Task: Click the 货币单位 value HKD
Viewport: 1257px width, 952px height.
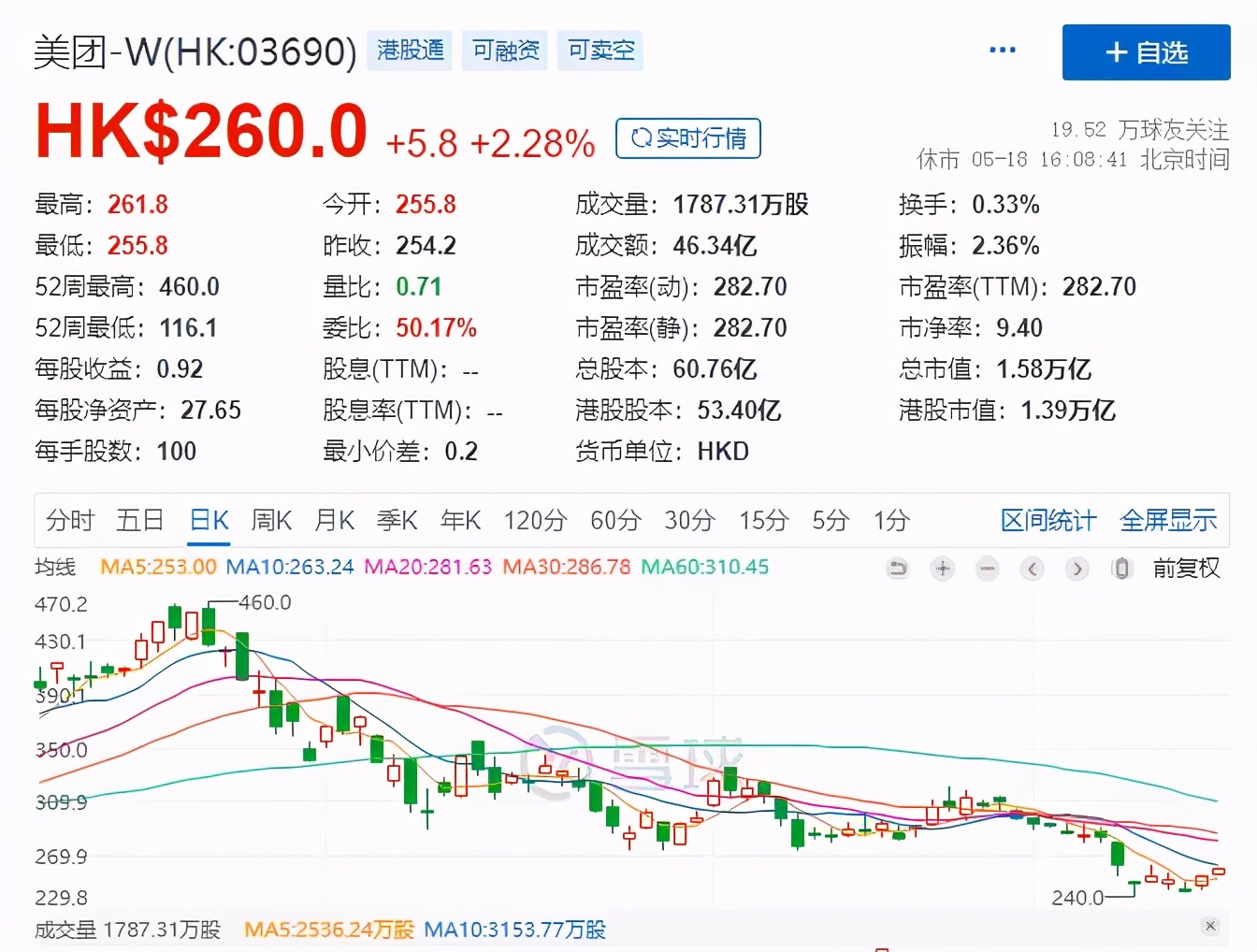Action: point(723,451)
